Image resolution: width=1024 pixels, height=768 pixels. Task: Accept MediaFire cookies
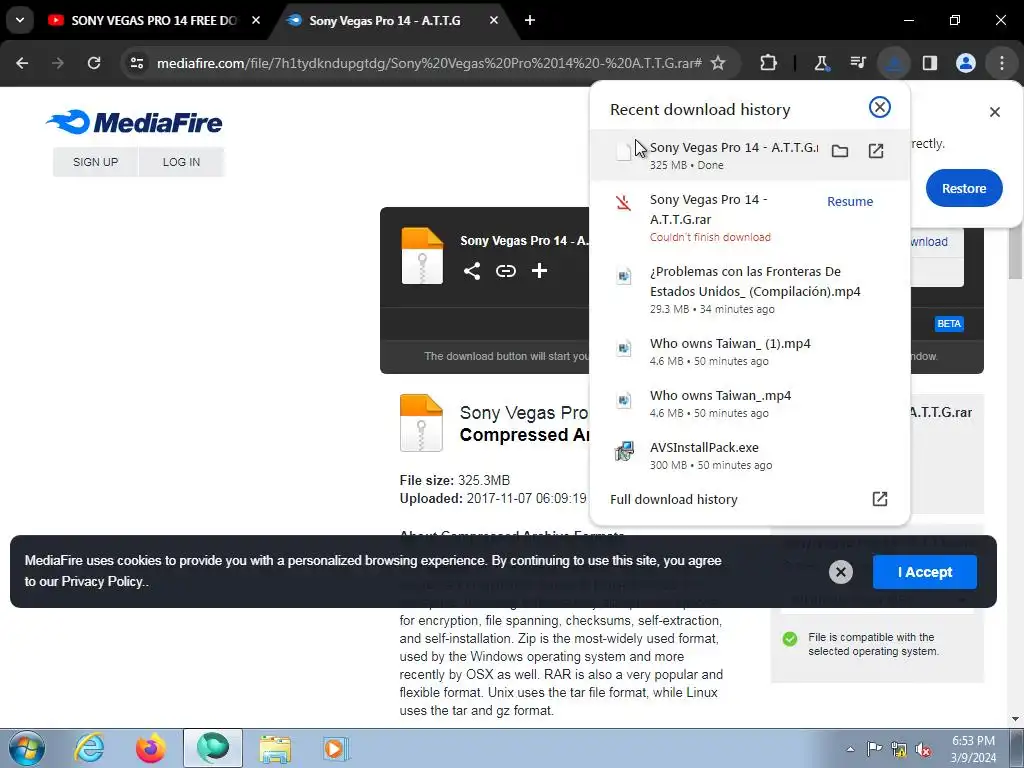click(x=925, y=572)
